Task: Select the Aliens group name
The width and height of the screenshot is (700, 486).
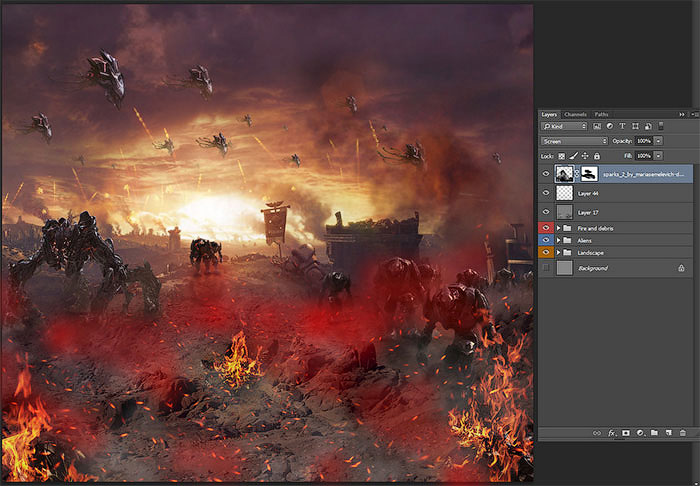Action: [584, 241]
